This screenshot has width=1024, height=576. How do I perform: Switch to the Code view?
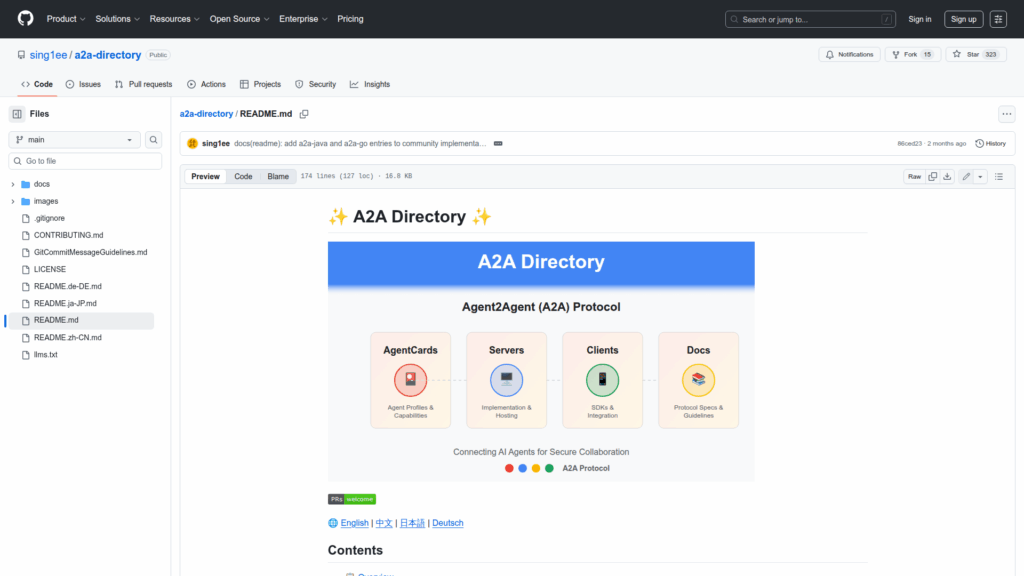pyautogui.click(x=243, y=176)
